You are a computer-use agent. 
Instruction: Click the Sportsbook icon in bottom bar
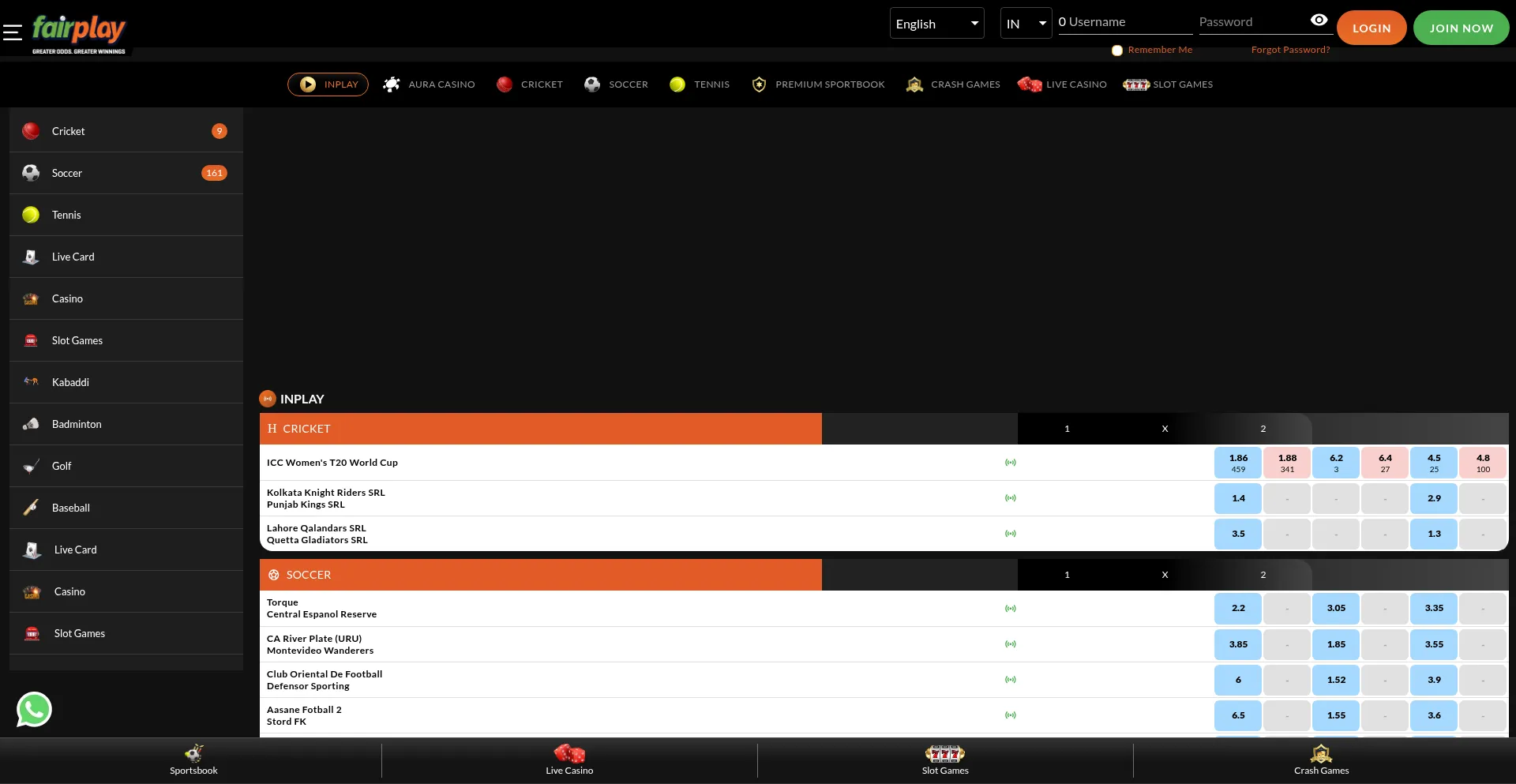pyautogui.click(x=193, y=753)
